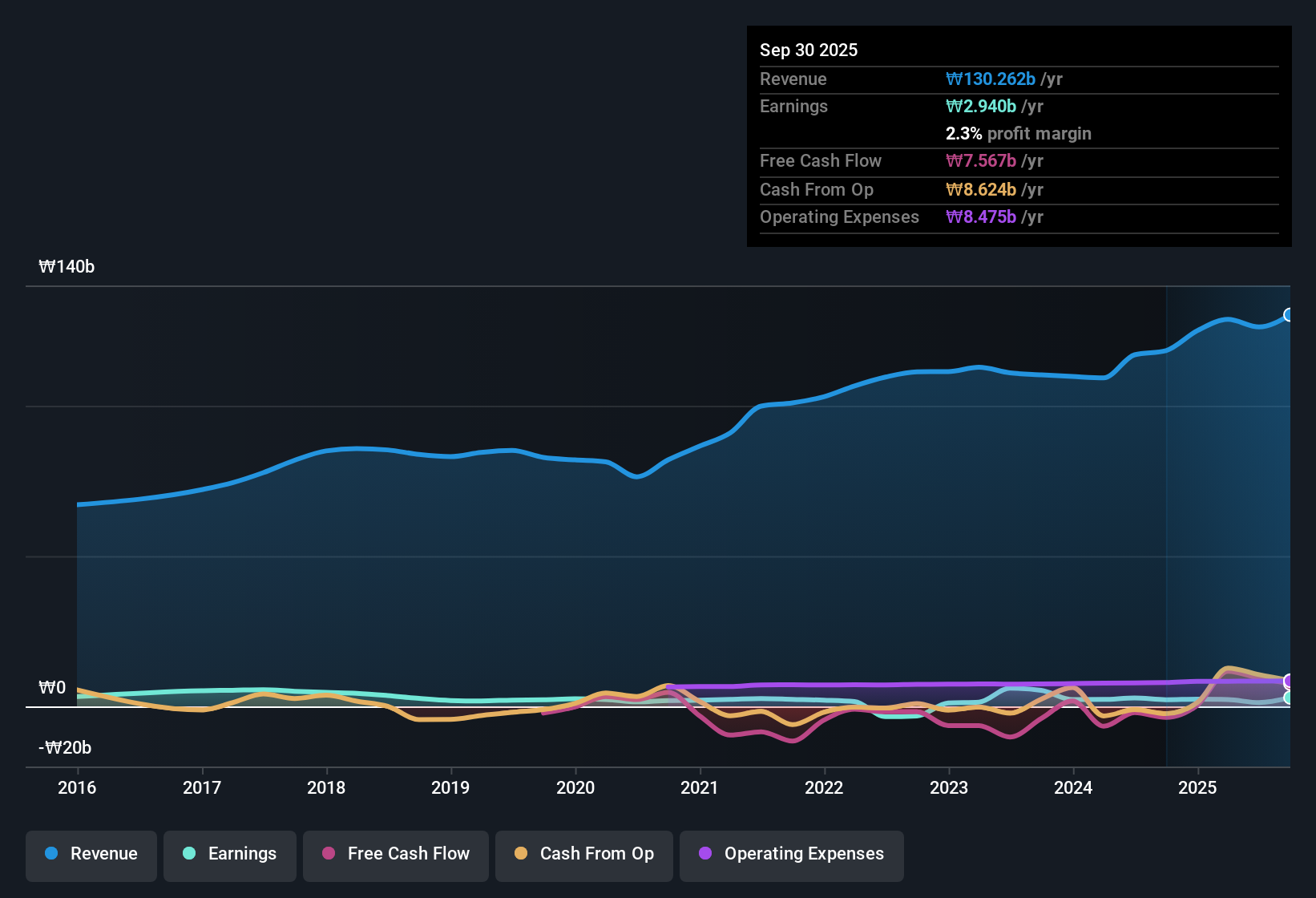The width and height of the screenshot is (1316, 898).
Task: Toggle the Free Cash Flow series off
Action: click(x=395, y=854)
